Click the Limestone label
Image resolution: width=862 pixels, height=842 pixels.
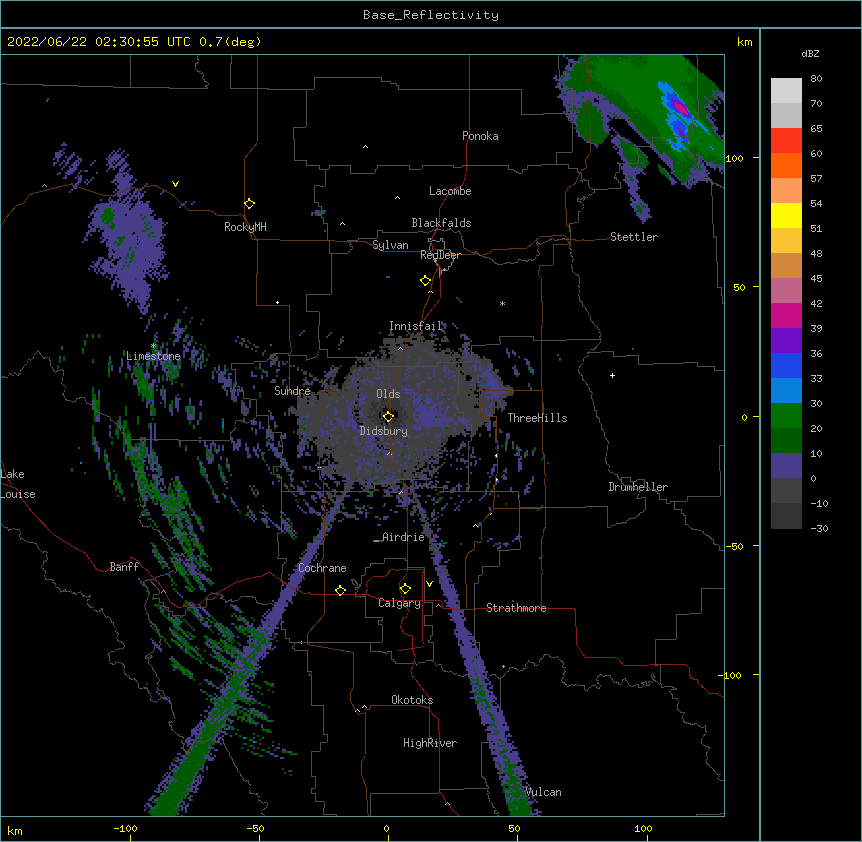click(153, 356)
